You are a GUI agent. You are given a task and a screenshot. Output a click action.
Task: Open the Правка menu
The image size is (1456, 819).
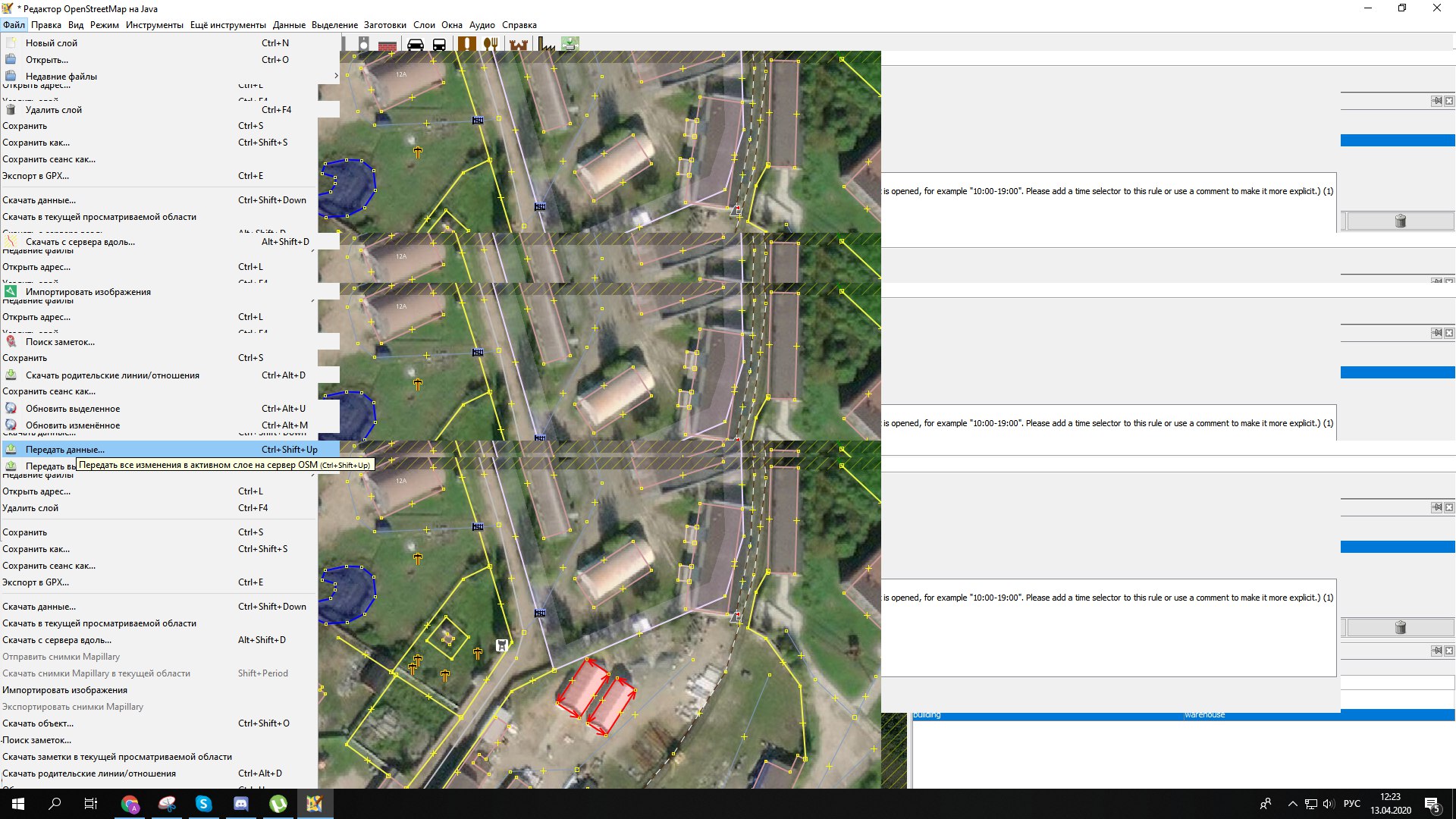46,25
